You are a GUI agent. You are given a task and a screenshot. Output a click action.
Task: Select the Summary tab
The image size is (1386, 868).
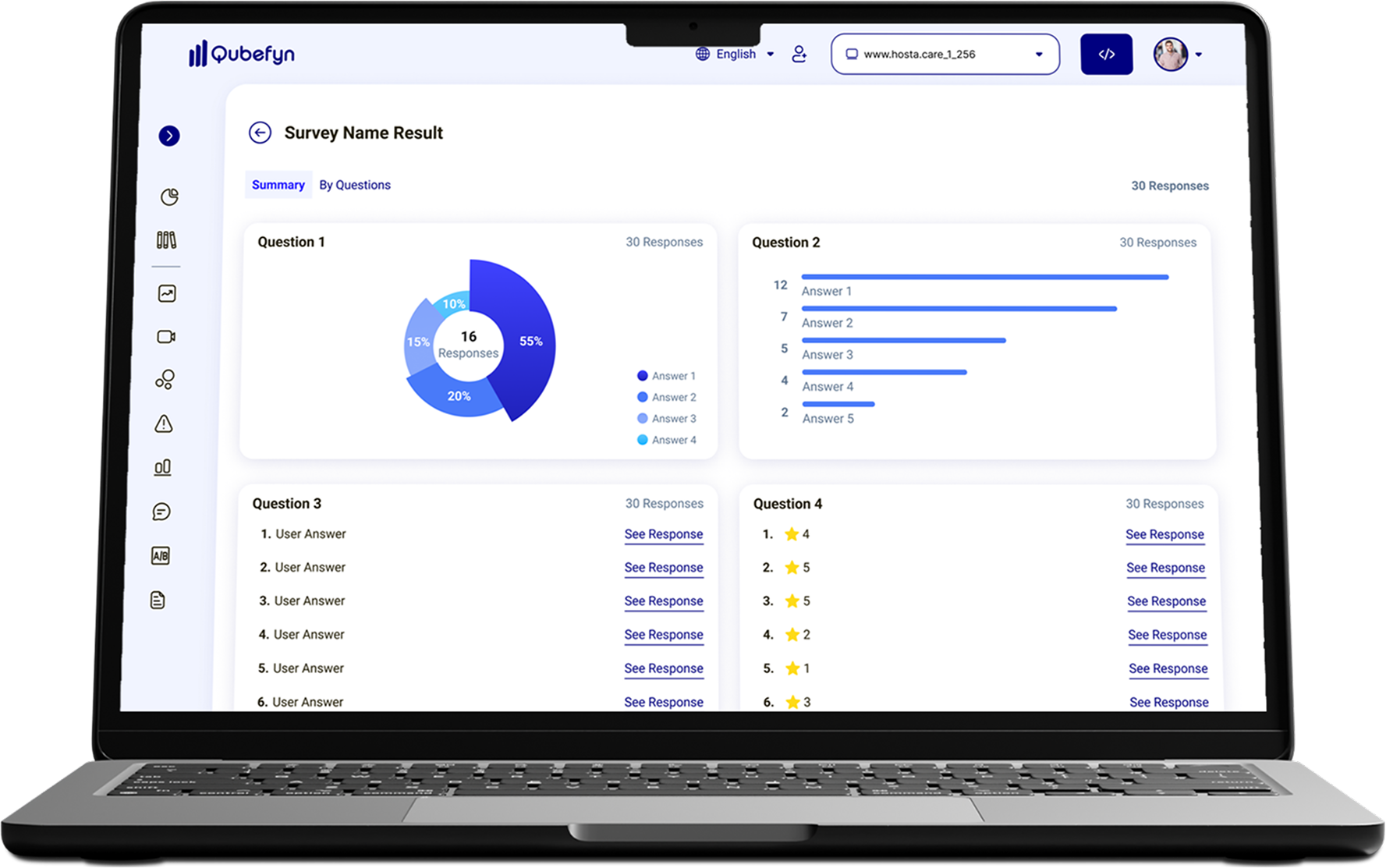point(278,185)
